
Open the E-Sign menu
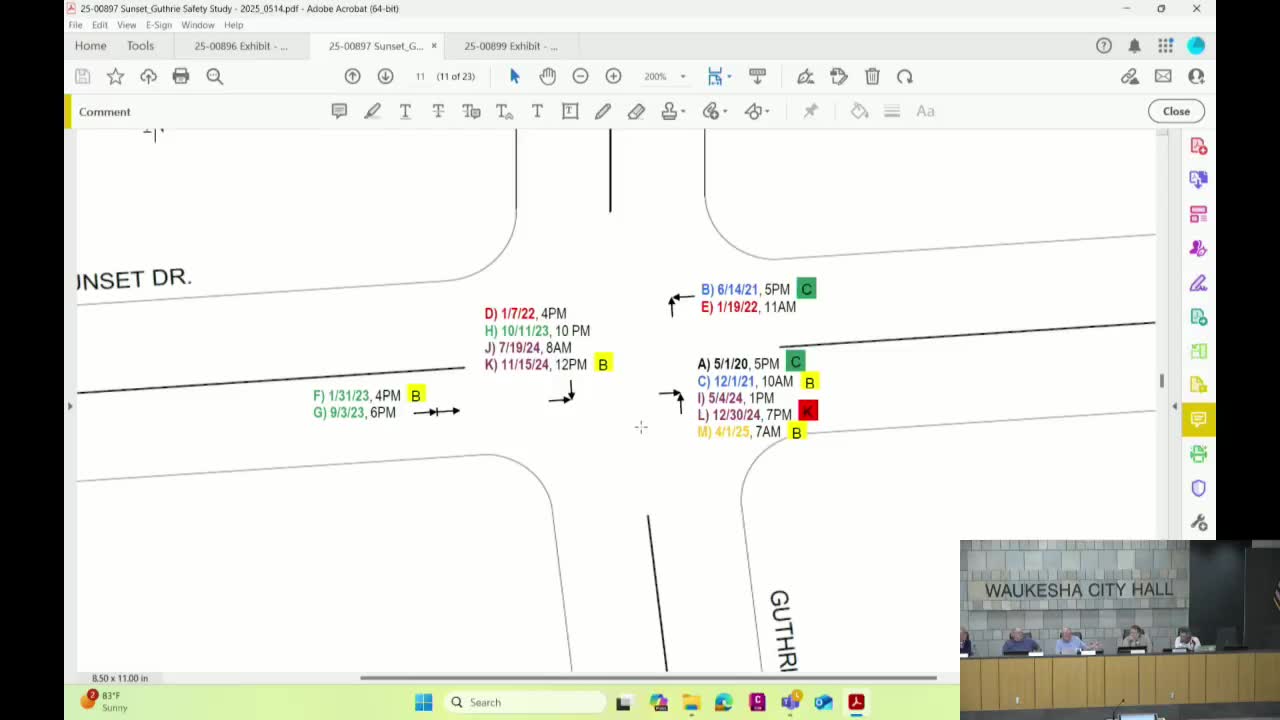point(158,25)
